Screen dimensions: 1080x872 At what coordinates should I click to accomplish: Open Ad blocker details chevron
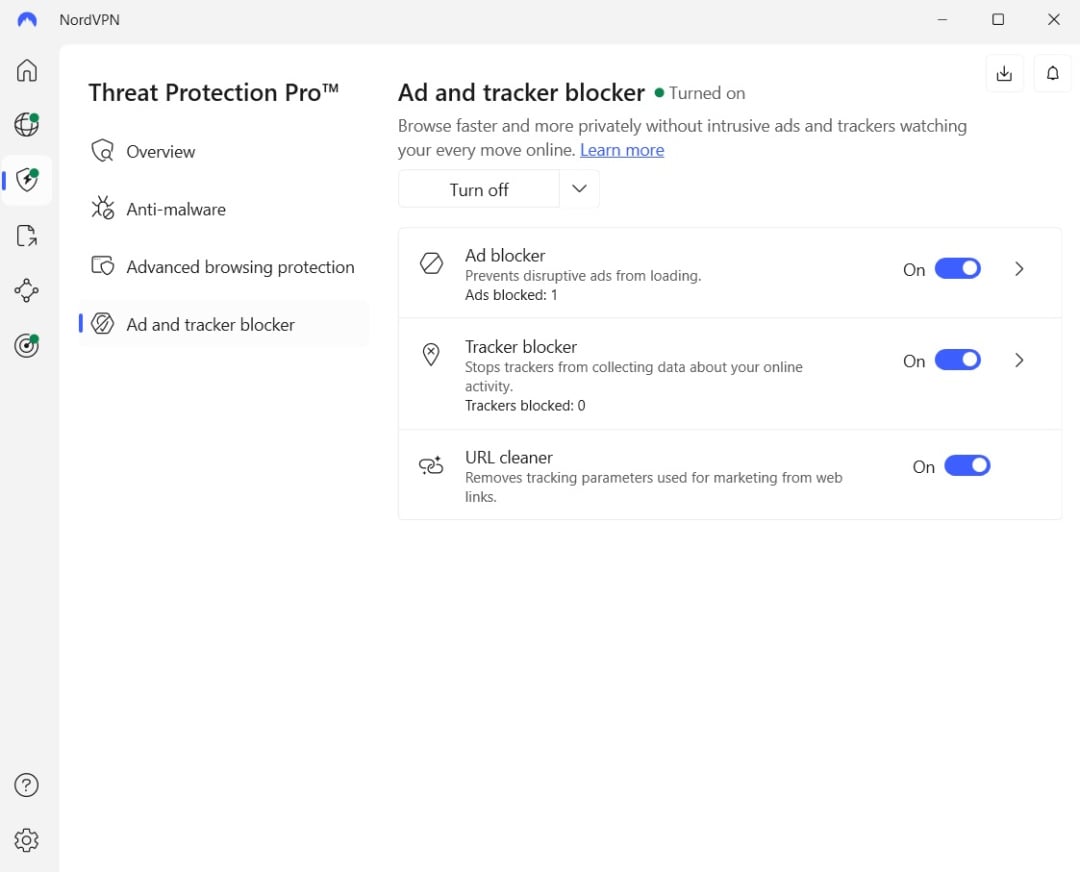tap(1019, 269)
